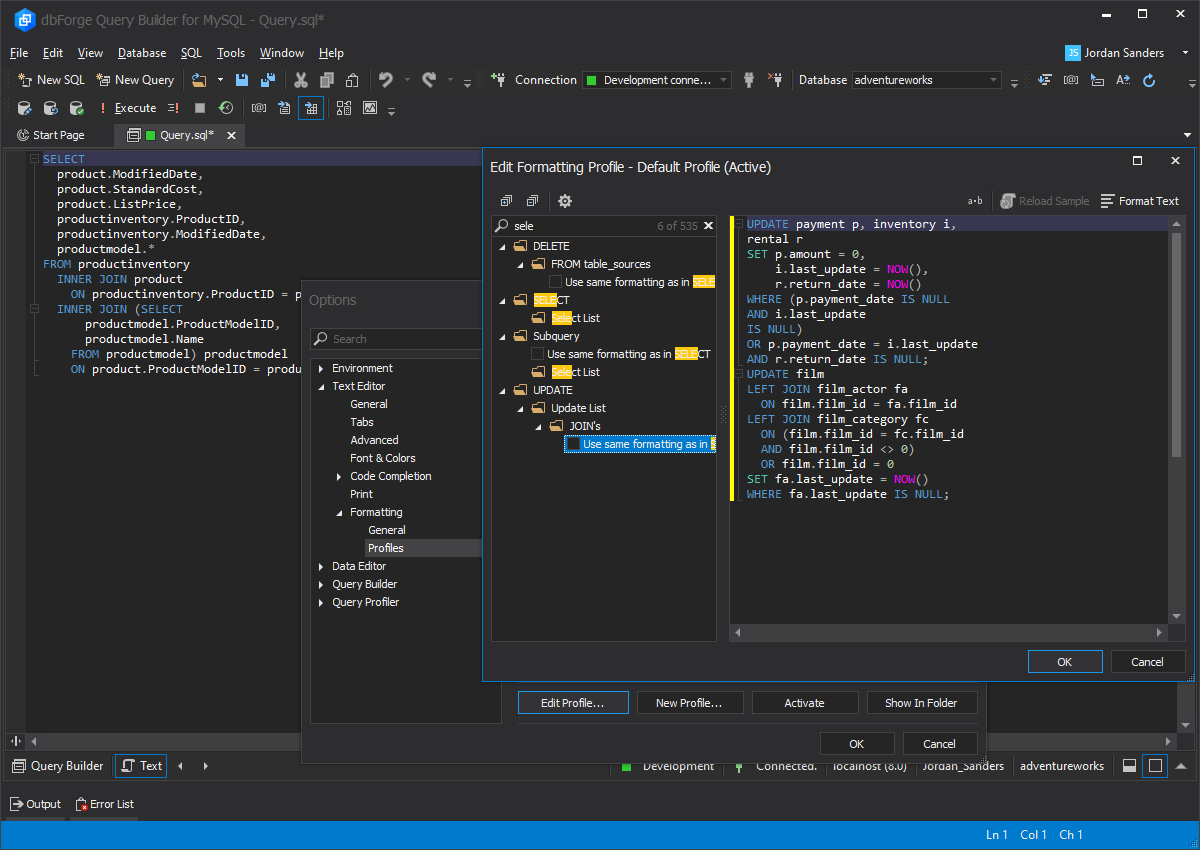The height and width of the screenshot is (850, 1200).
Task: Click Format Text button
Action: pyautogui.click(x=1140, y=201)
